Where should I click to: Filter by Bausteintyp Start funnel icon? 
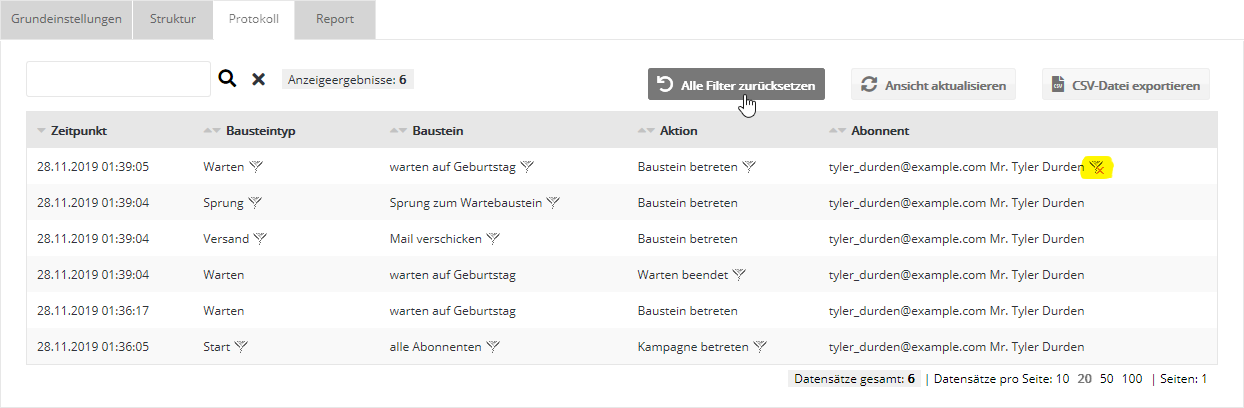pos(241,347)
